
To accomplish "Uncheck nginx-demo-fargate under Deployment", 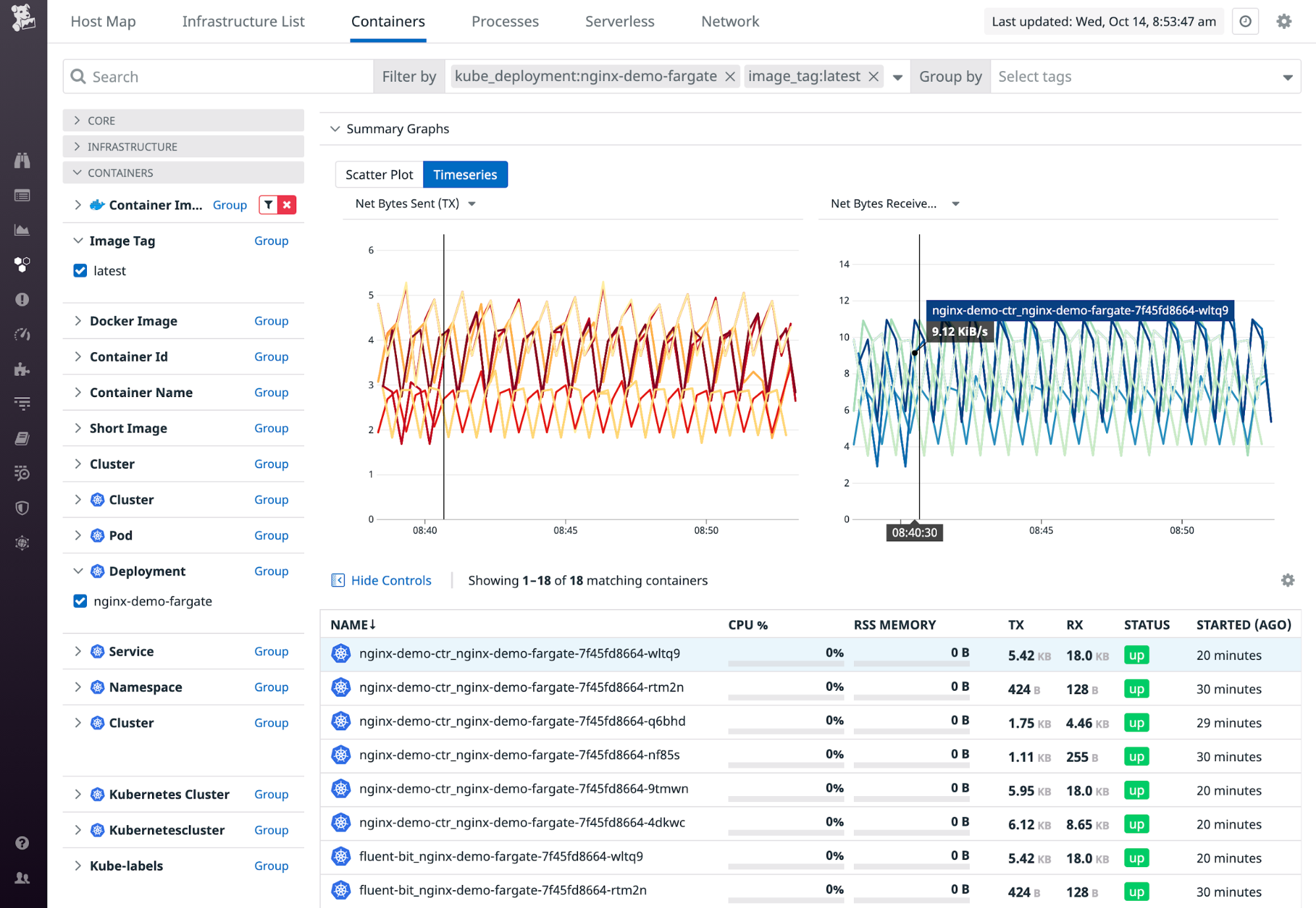I will coord(80,601).
